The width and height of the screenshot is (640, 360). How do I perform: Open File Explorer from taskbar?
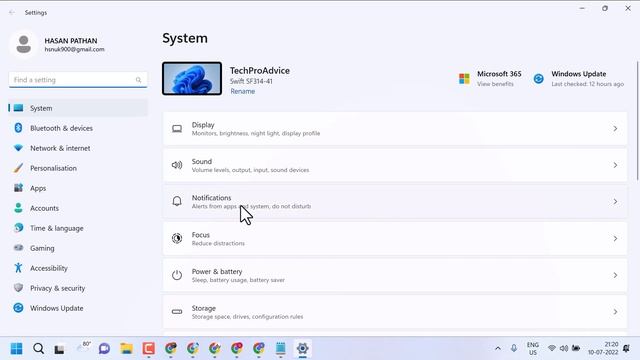[x=127, y=349]
